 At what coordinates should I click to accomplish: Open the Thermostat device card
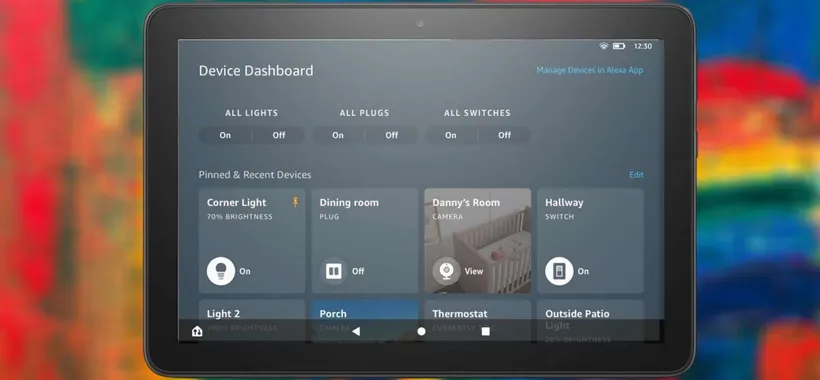(477, 320)
